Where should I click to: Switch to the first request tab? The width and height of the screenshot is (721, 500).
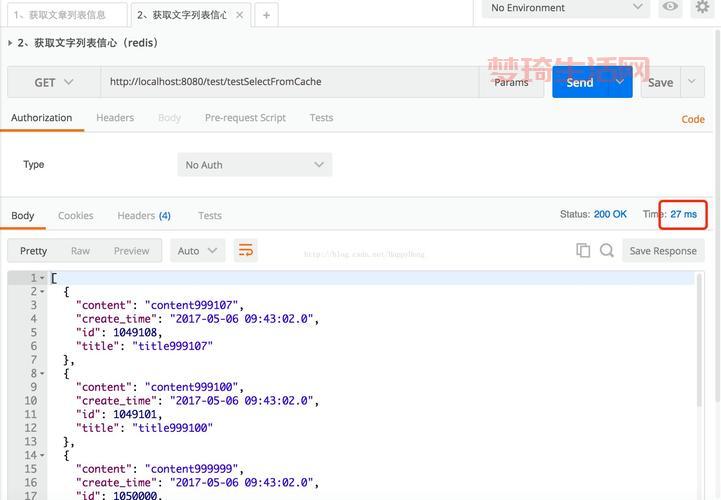point(67,15)
